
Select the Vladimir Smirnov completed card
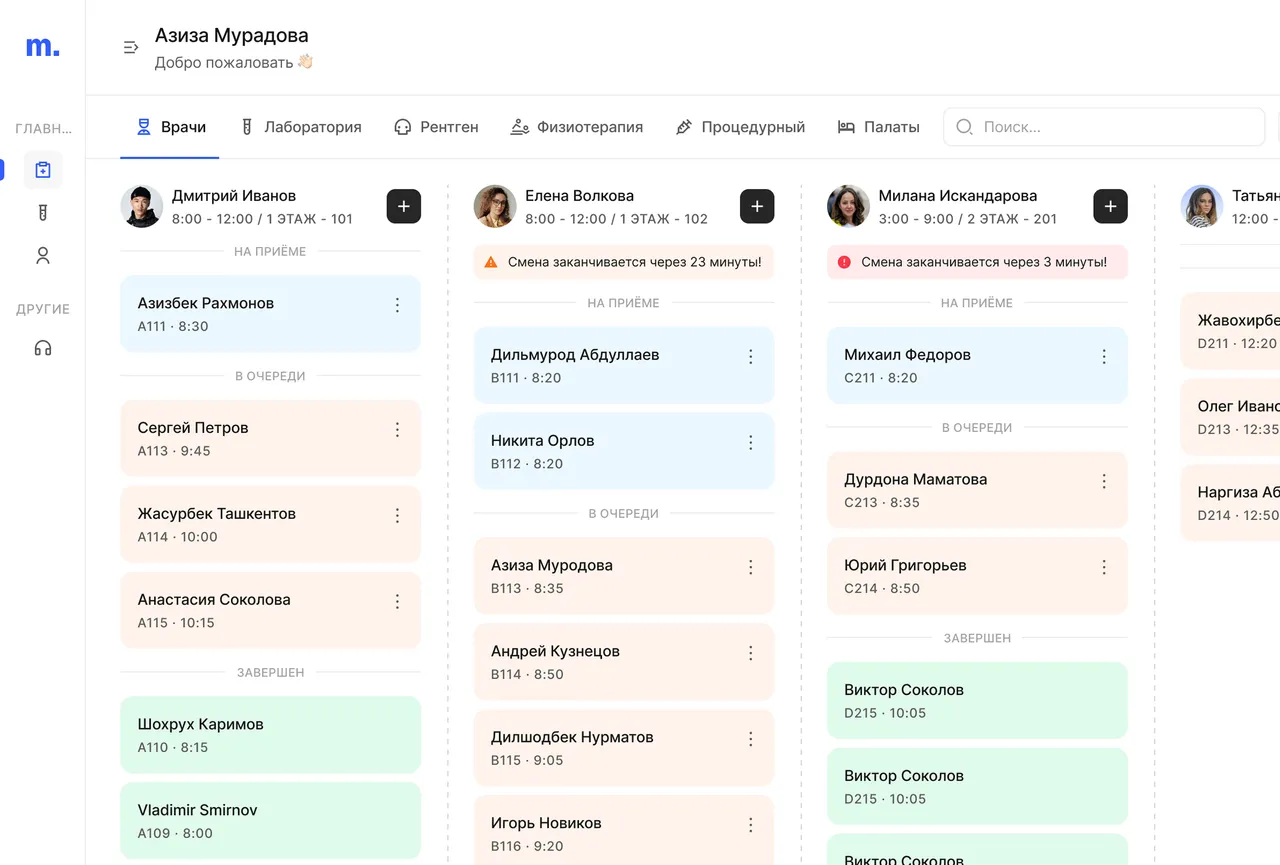pyautogui.click(x=270, y=821)
